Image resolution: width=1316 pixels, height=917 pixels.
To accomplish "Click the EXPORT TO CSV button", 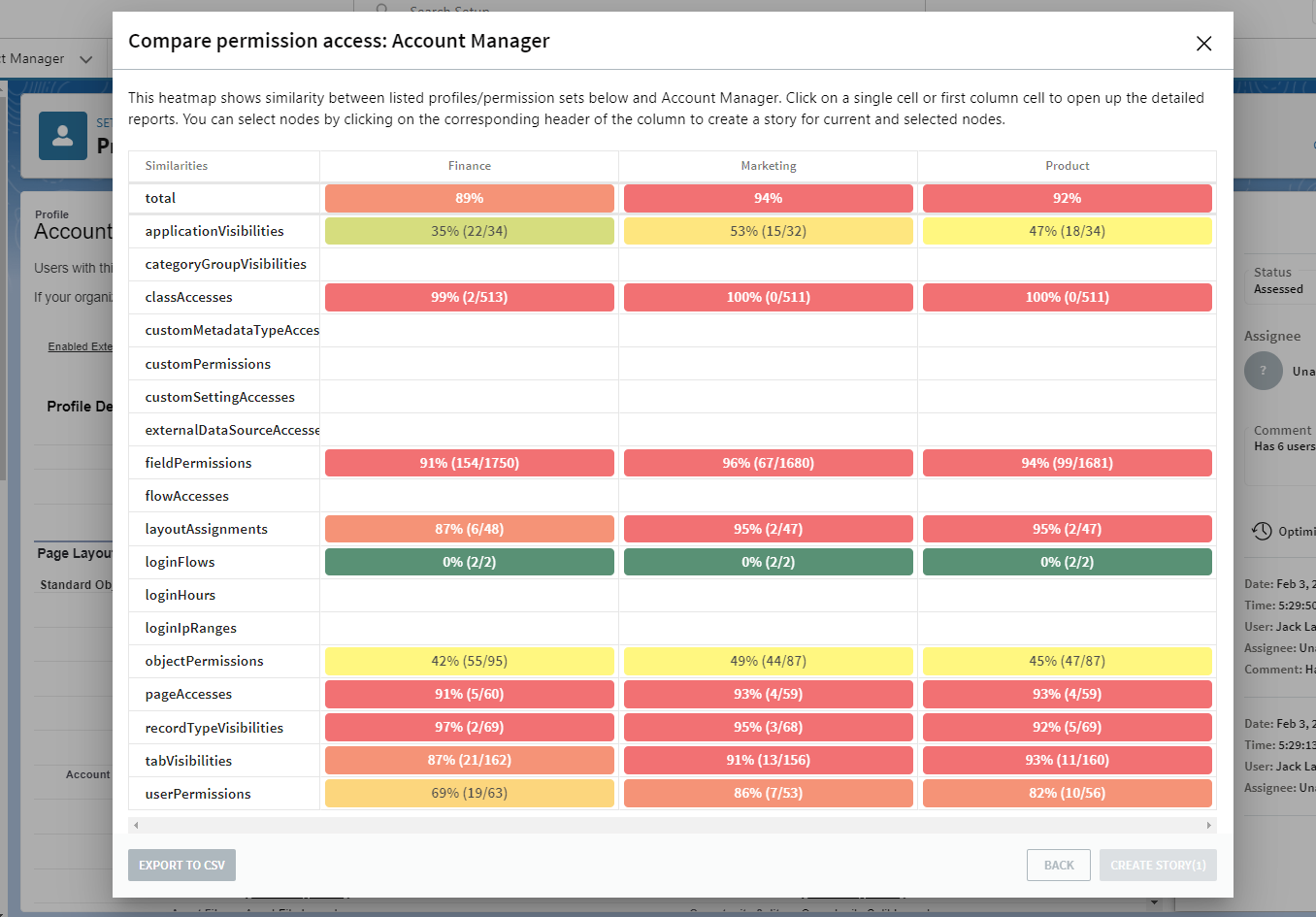I will (181, 865).
